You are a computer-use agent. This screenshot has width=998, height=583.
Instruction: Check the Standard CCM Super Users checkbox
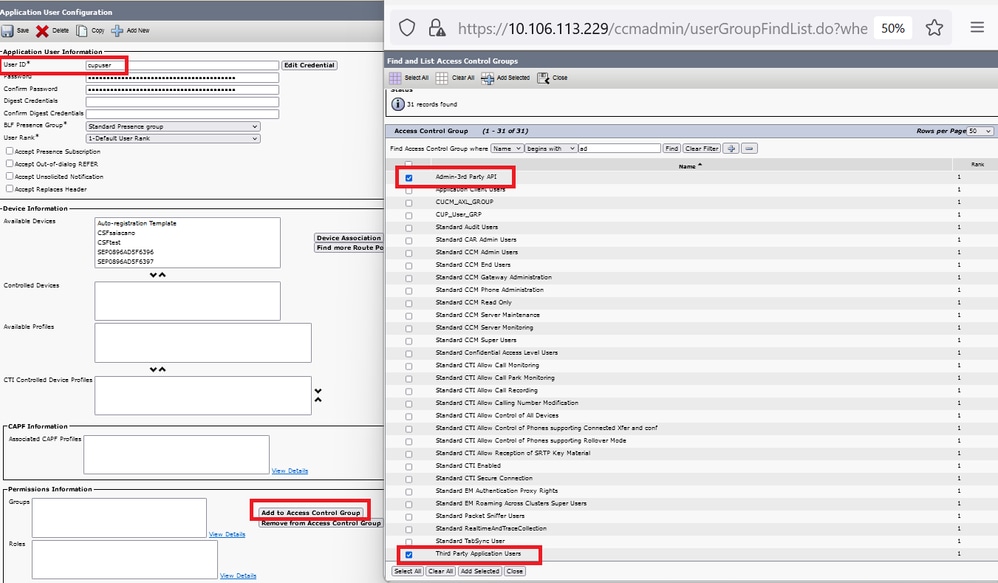click(409, 341)
